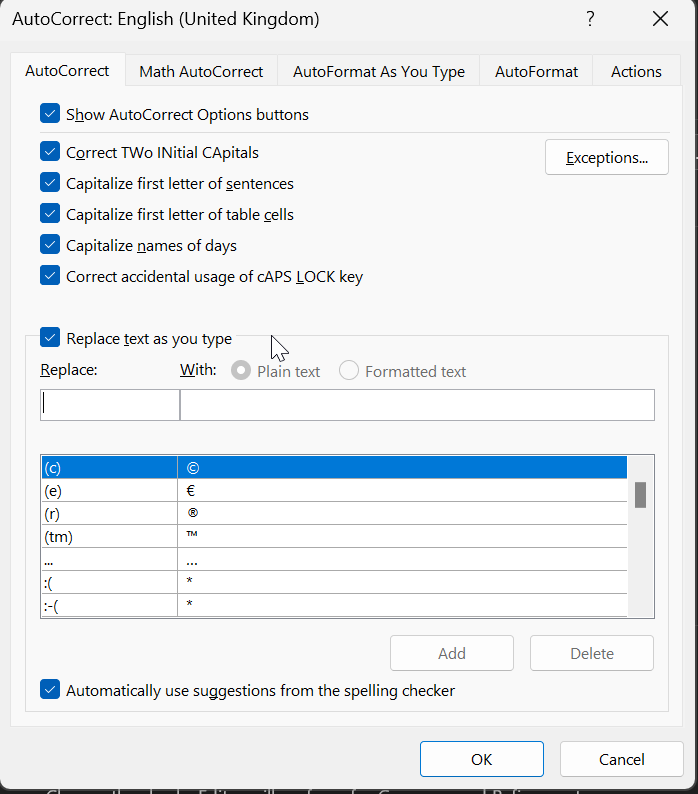Select the (r) registered symbol row
The image size is (698, 794).
(x=334, y=513)
